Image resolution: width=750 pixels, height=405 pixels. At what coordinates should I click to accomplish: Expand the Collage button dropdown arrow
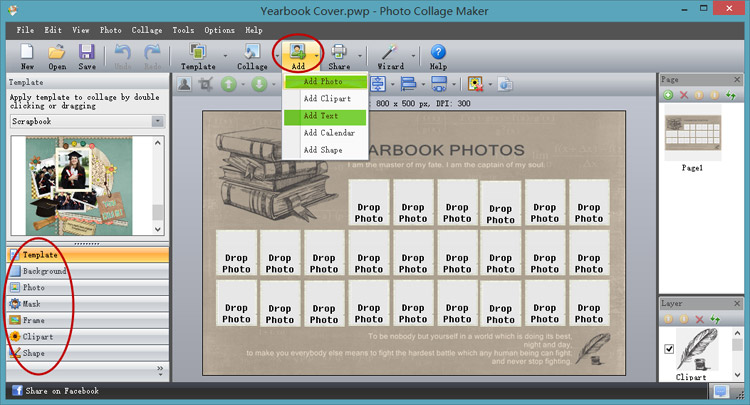coord(276,56)
